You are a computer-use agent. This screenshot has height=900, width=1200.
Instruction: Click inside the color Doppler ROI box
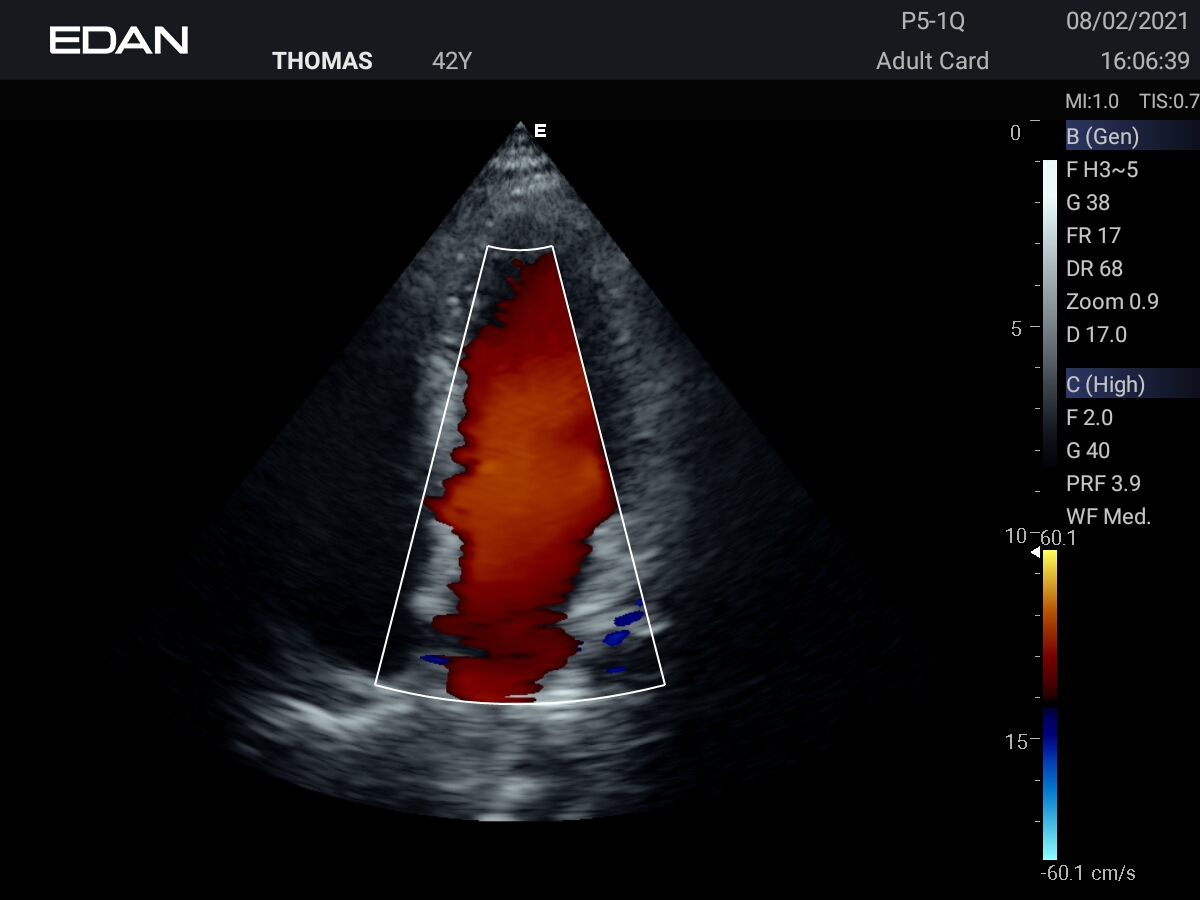(520, 470)
